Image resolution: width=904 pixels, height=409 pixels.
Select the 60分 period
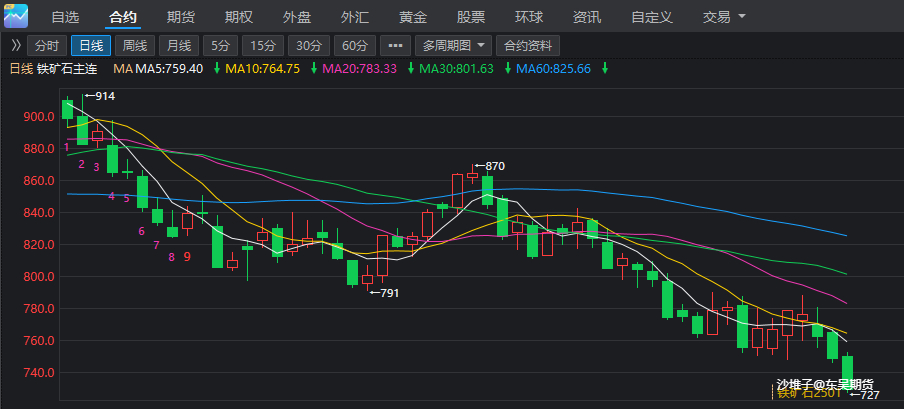tap(355, 46)
